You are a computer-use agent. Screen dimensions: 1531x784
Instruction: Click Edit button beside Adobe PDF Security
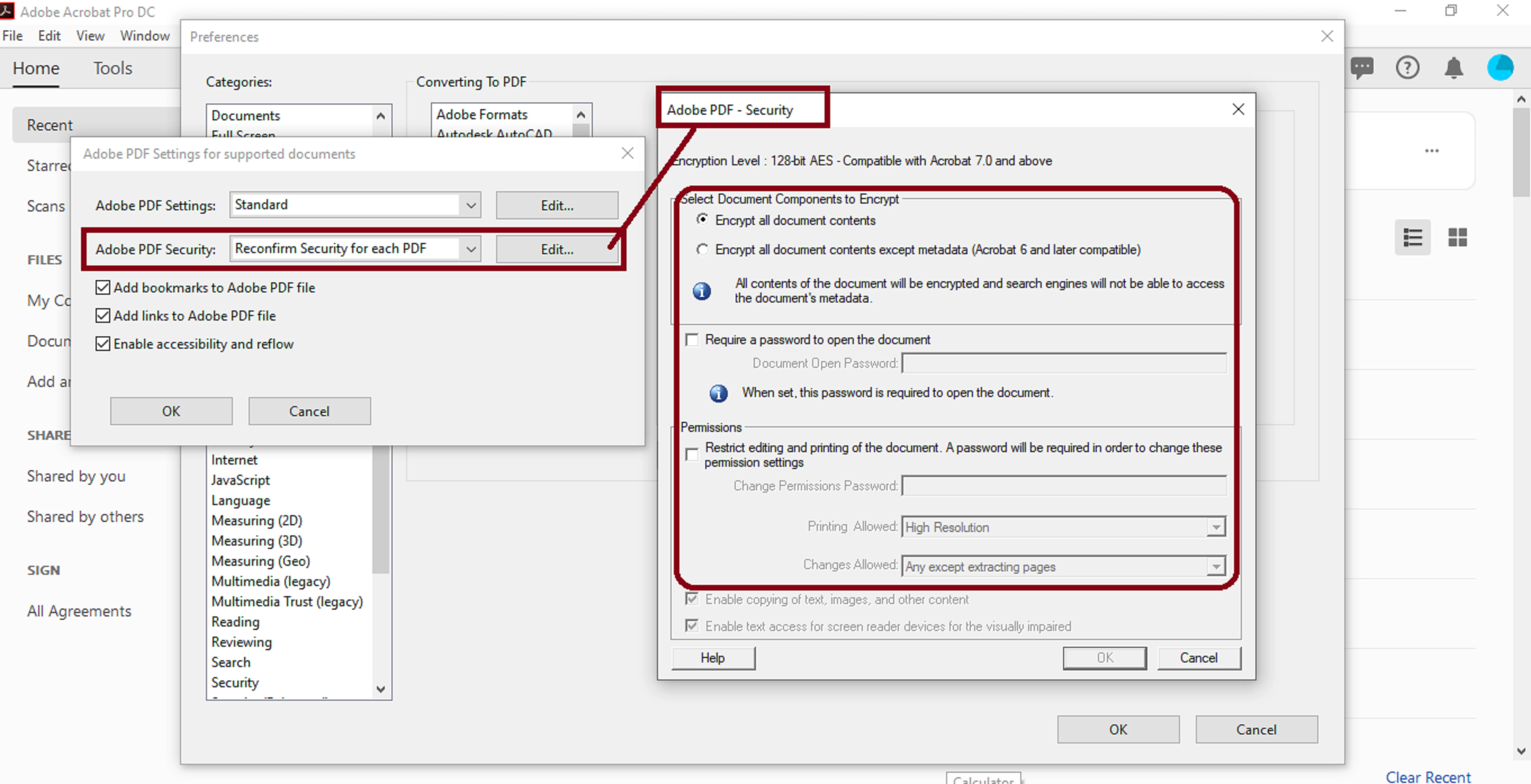coord(556,249)
